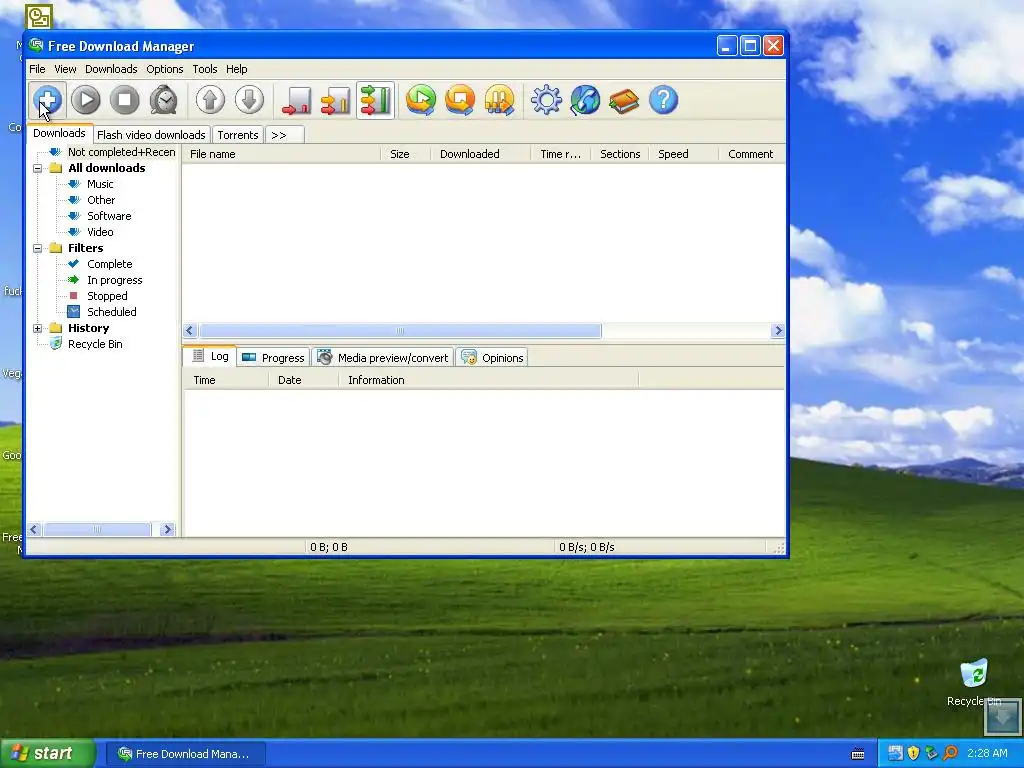This screenshot has height=768, width=1024.
Task: Select the Downloads tab
Action: point(59,133)
